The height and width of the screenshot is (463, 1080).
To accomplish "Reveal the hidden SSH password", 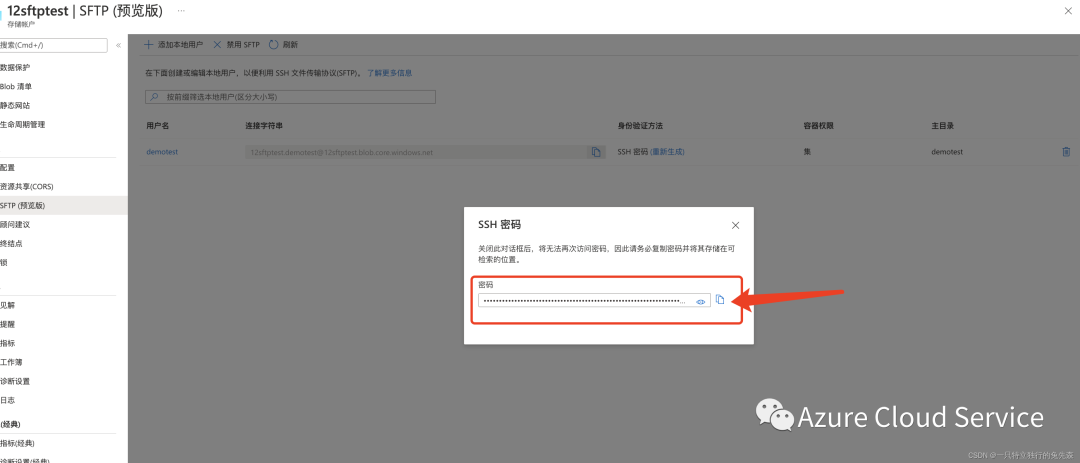I will tap(700, 302).
